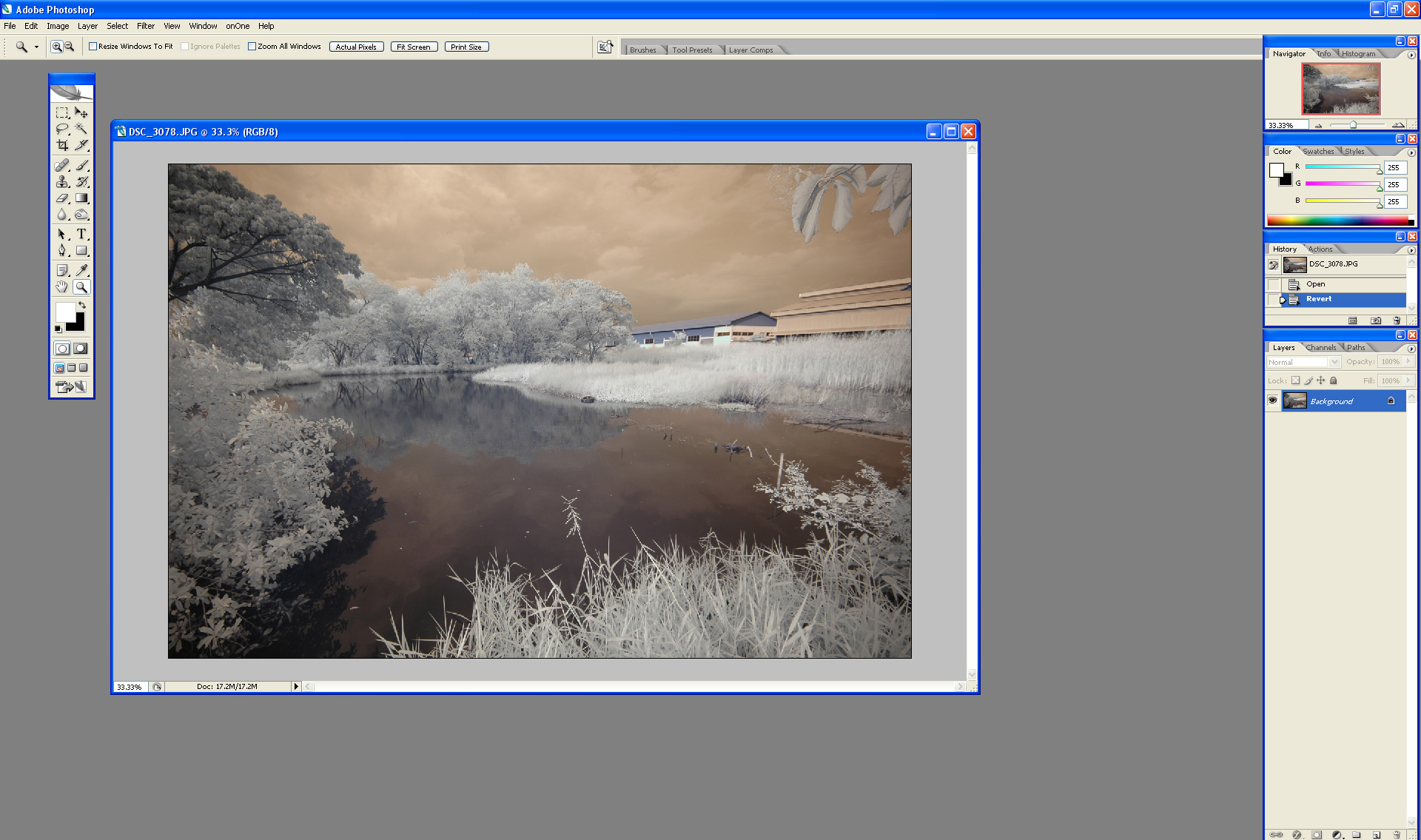Select the Clone Stamp tool
This screenshot has height=840, width=1421.
click(x=62, y=181)
